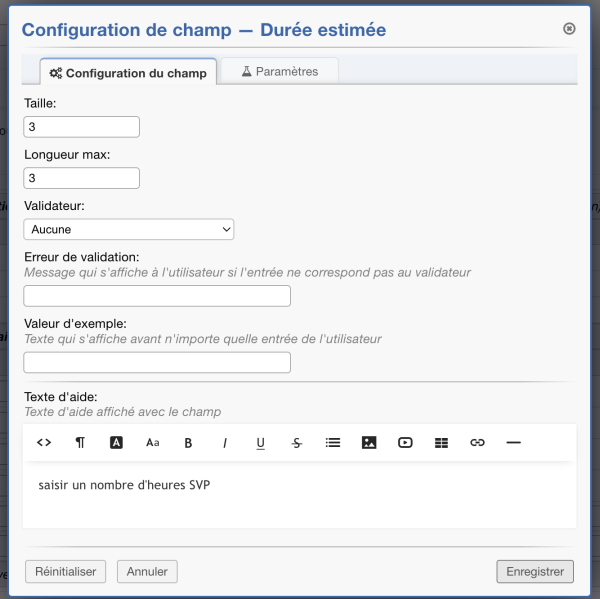Click the Erreur de validation input field

[x=157, y=296]
